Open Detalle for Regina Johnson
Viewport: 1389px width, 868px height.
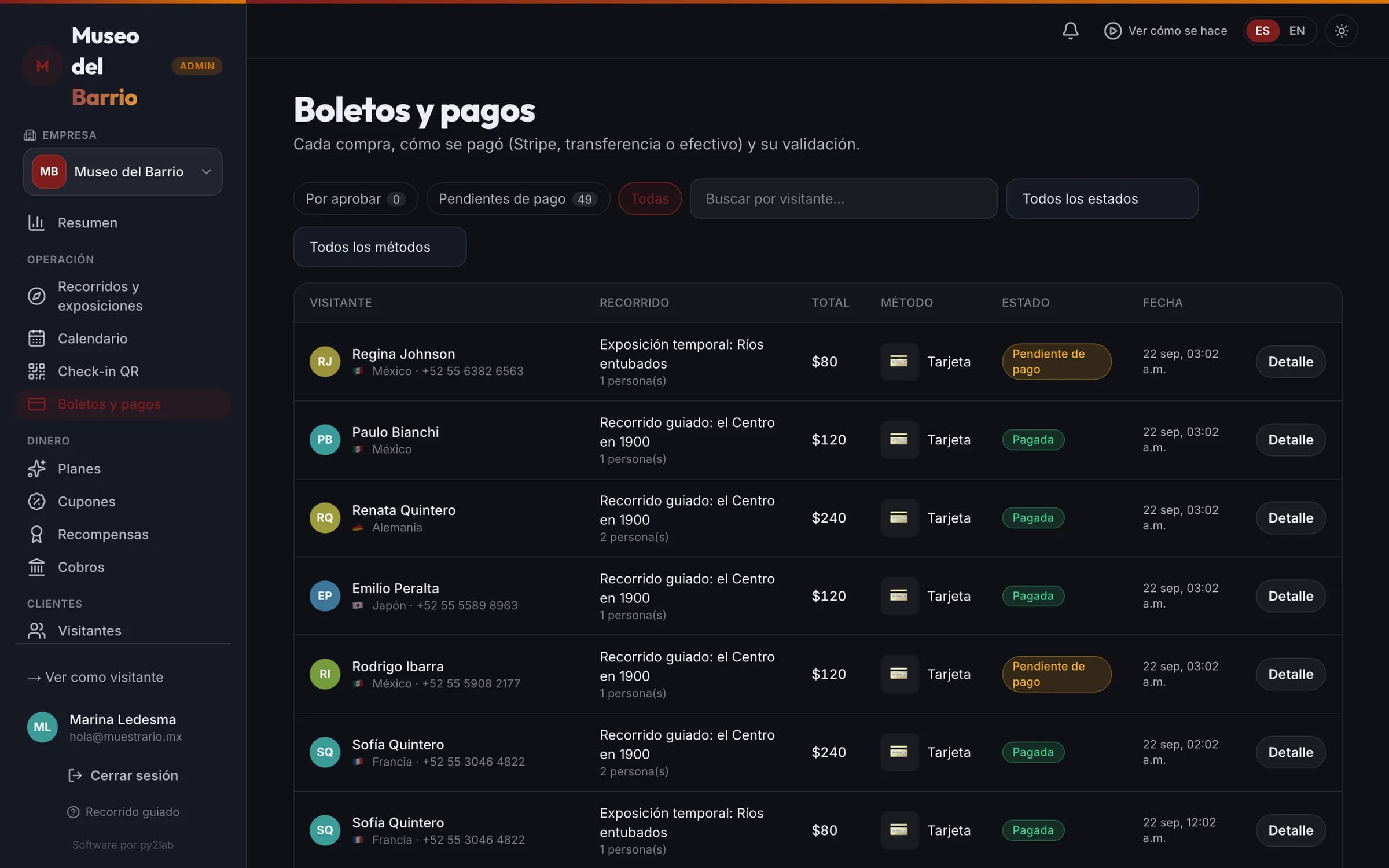(x=1290, y=362)
